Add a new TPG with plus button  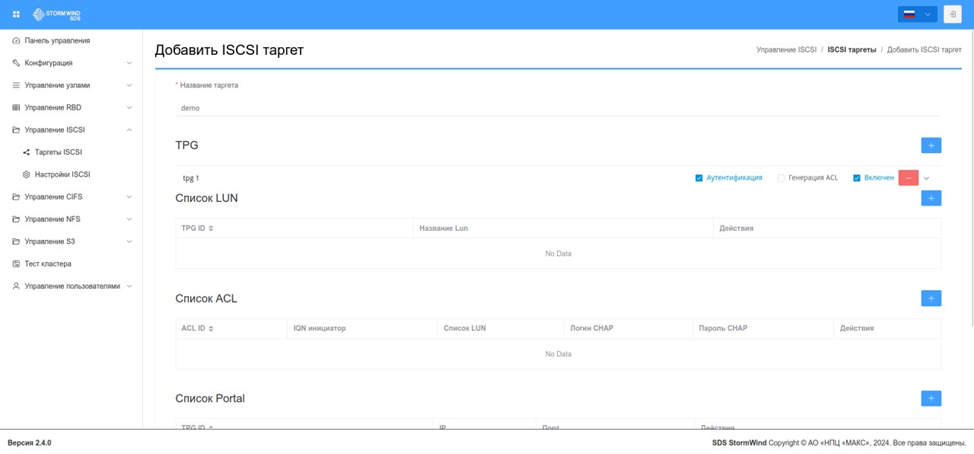pyautogui.click(x=931, y=145)
